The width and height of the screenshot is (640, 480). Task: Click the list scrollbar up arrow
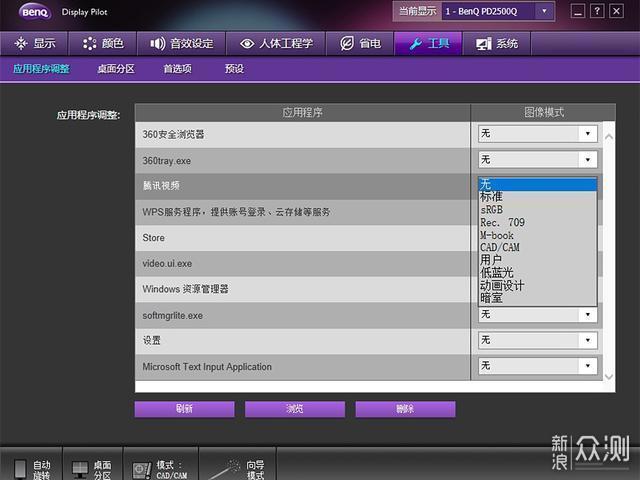609,137
